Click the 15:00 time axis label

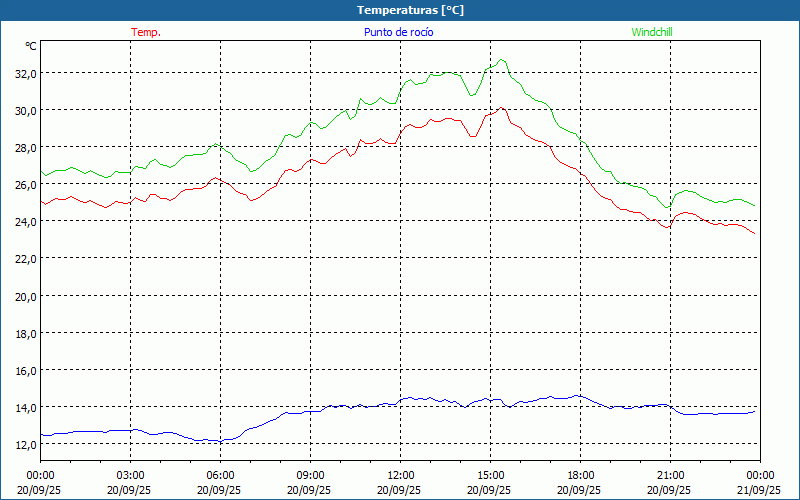click(x=490, y=475)
